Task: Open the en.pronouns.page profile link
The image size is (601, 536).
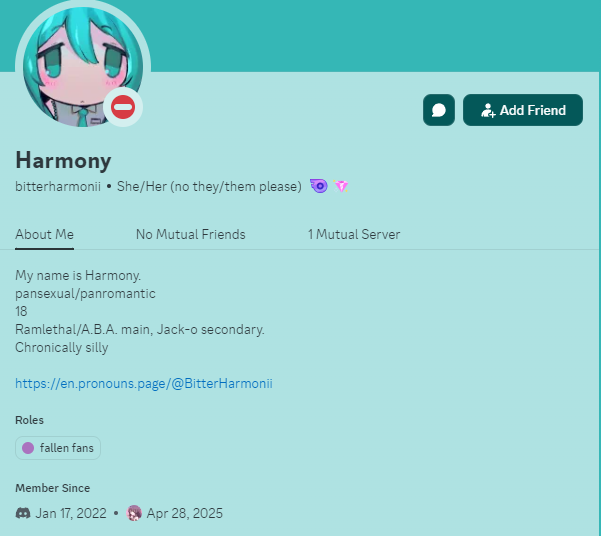Action: 144,383
